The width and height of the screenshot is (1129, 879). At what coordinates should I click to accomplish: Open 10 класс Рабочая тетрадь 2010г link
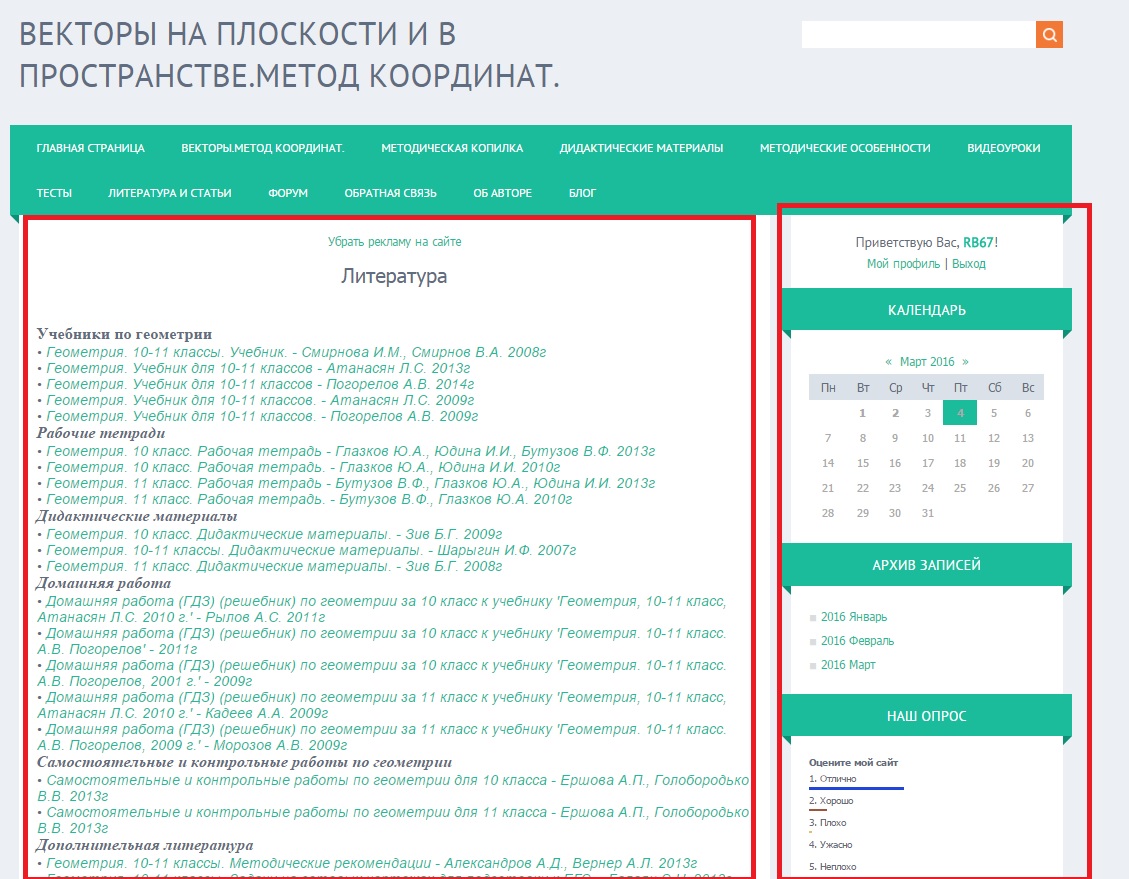tap(303, 467)
